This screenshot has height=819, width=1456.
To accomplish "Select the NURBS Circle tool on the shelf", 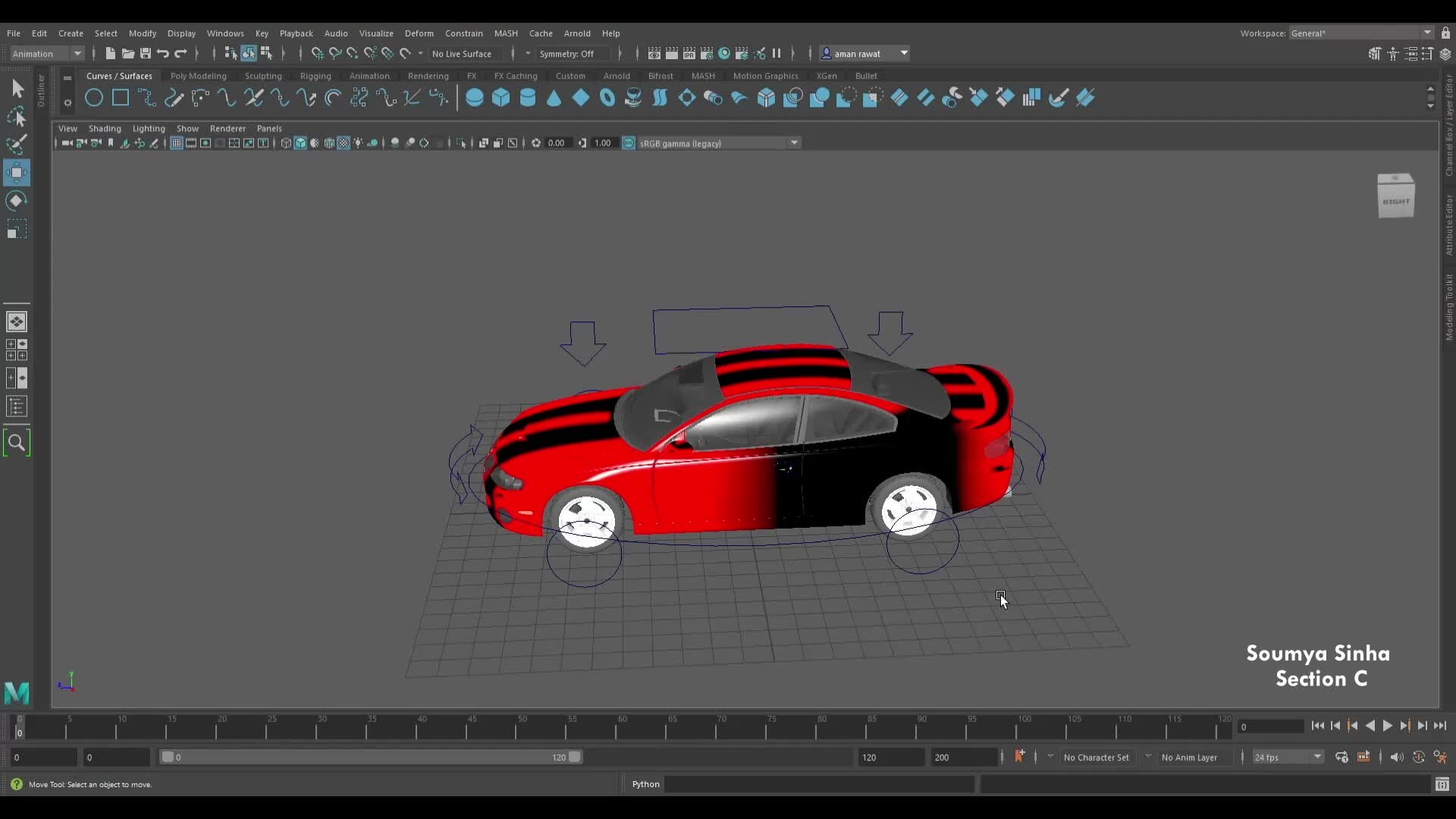I will (x=94, y=97).
